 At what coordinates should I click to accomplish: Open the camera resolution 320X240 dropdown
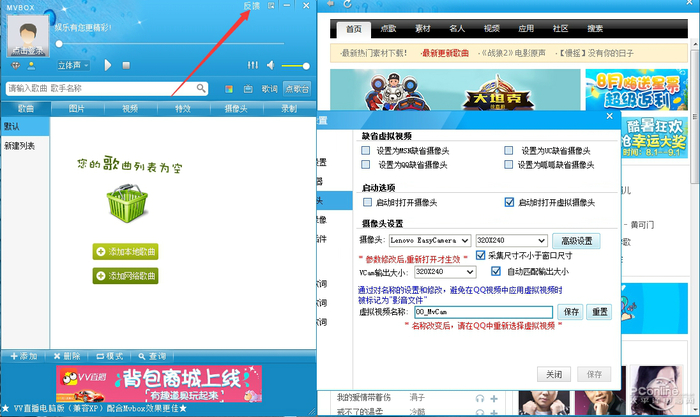(x=512, y=241)
